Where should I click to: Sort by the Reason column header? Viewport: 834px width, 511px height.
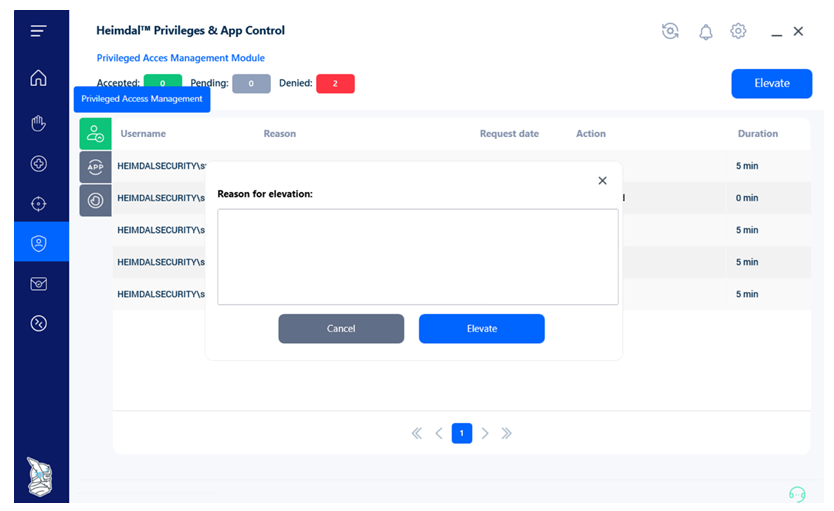coord(280,133)
